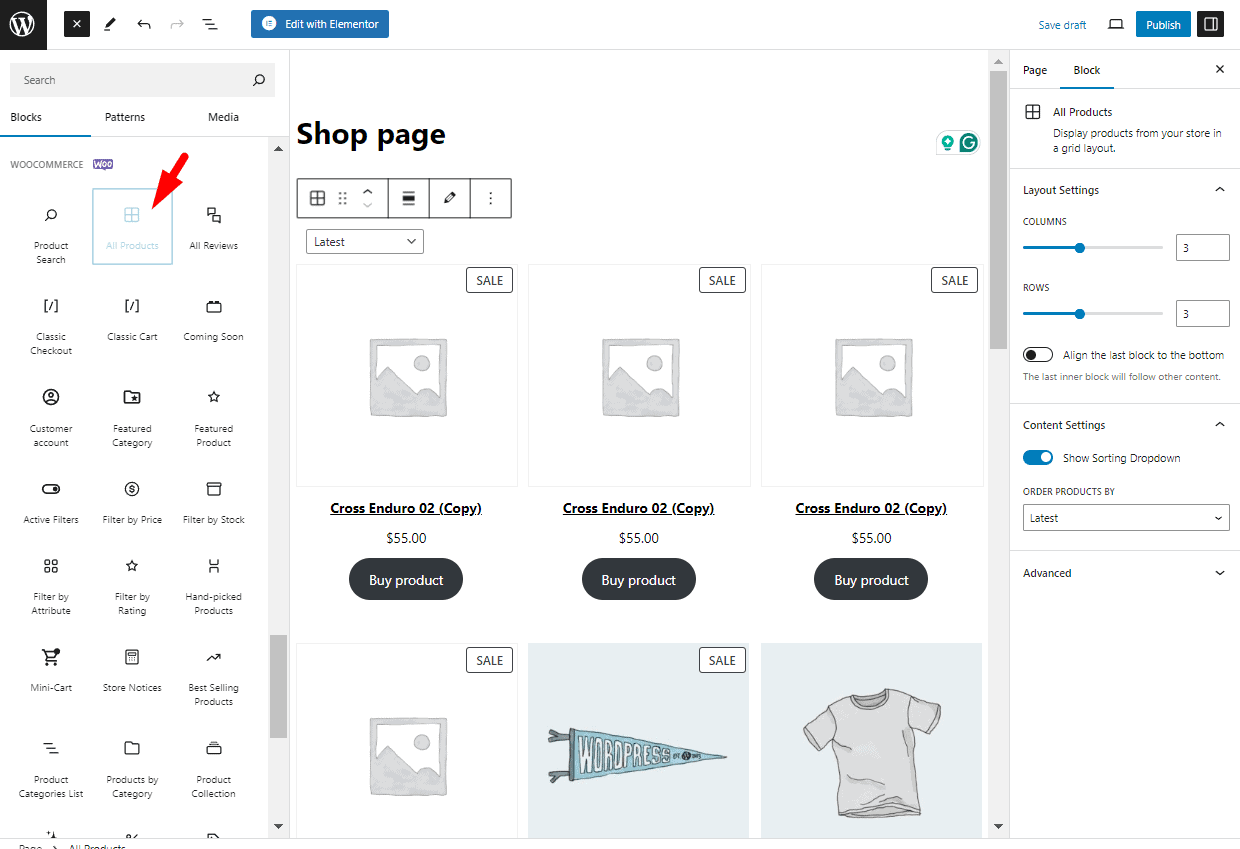Expand the Advanced section
This screenshot has width=1240, height=849.
[x=1219, y=573]
